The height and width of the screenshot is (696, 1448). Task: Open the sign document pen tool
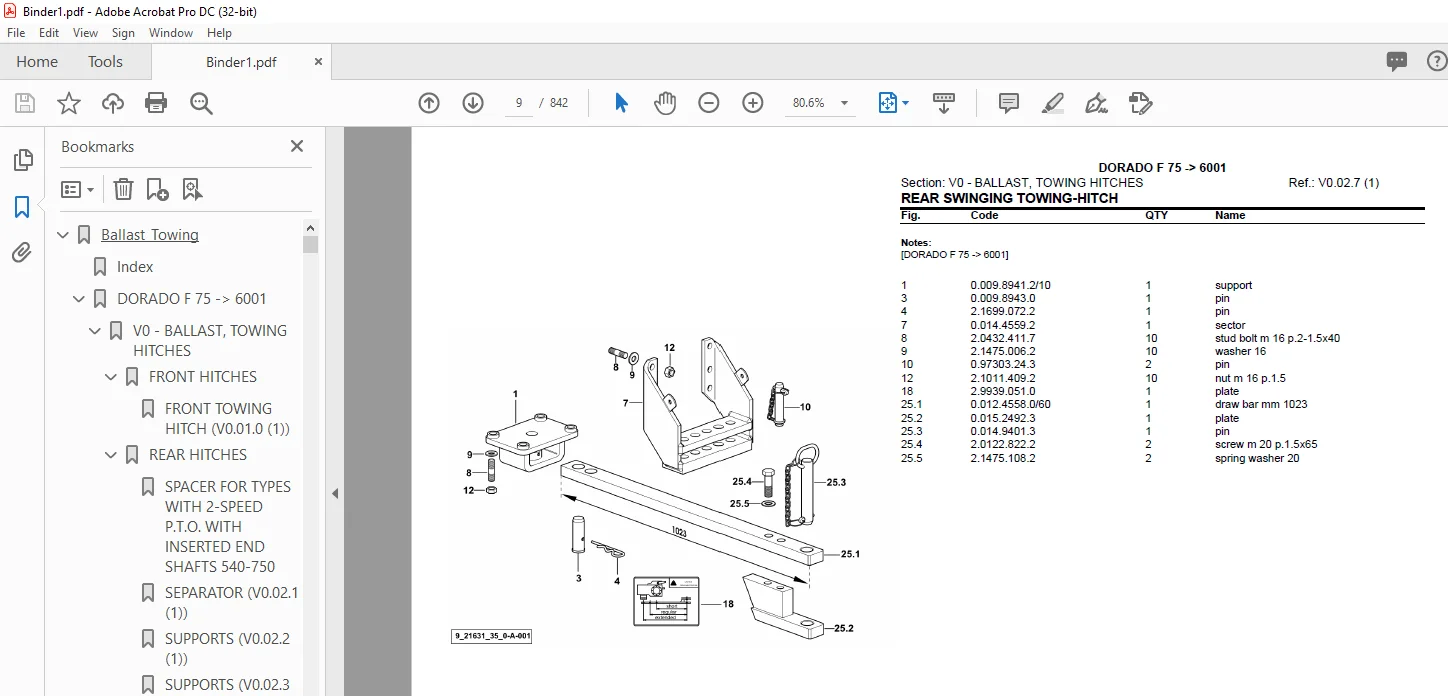click(x=1097, y=103)
